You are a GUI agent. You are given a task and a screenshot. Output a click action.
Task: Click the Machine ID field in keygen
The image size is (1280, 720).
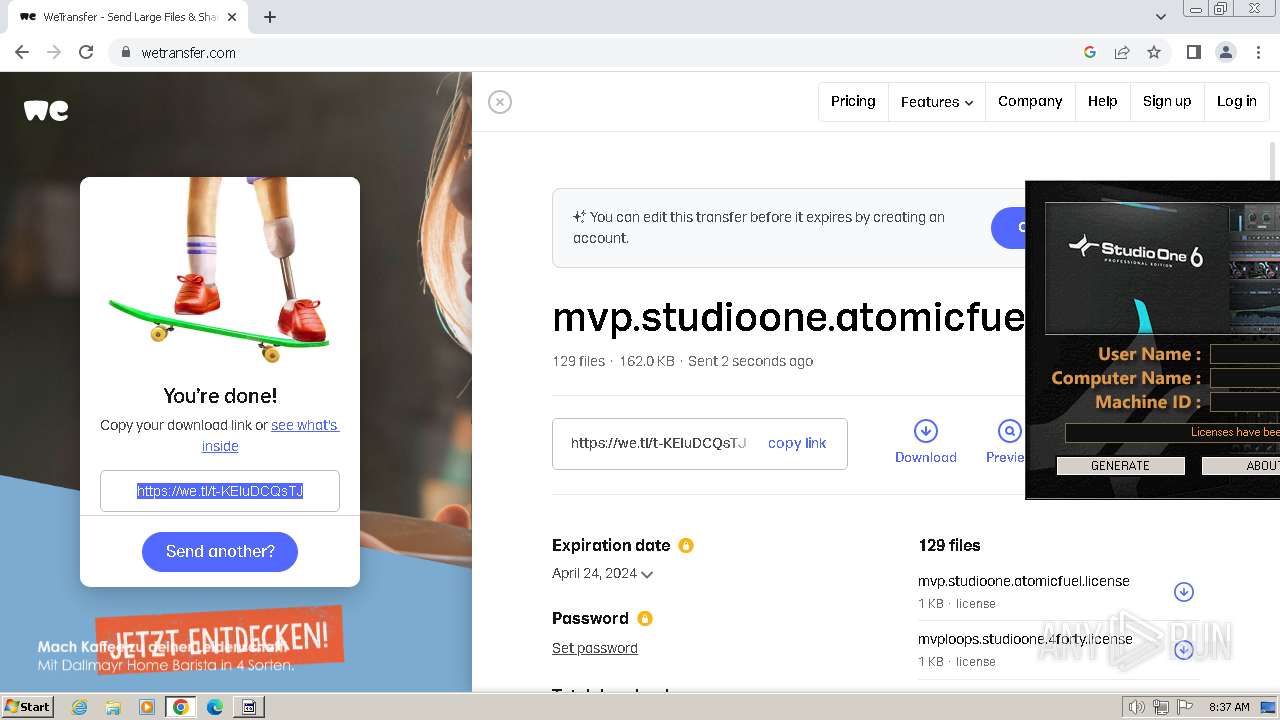pos(1244,402)
